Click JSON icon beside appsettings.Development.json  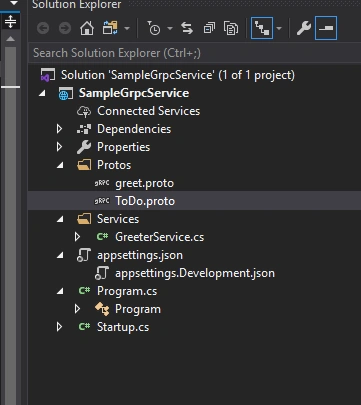(102, 273)
